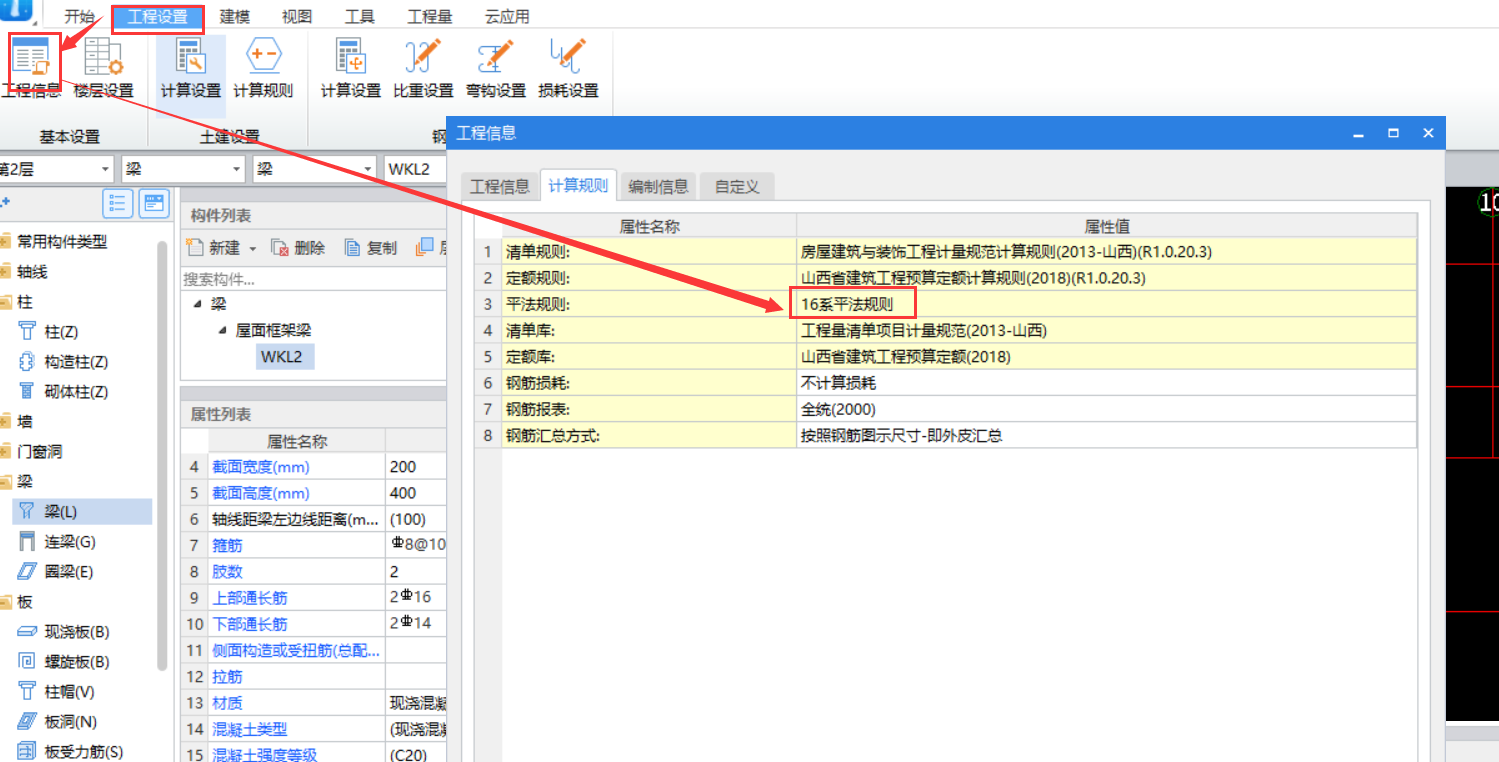Switch navigation to list view icon
The width and height of the screenshot is (1499, 762).
[x=118, y=203]
